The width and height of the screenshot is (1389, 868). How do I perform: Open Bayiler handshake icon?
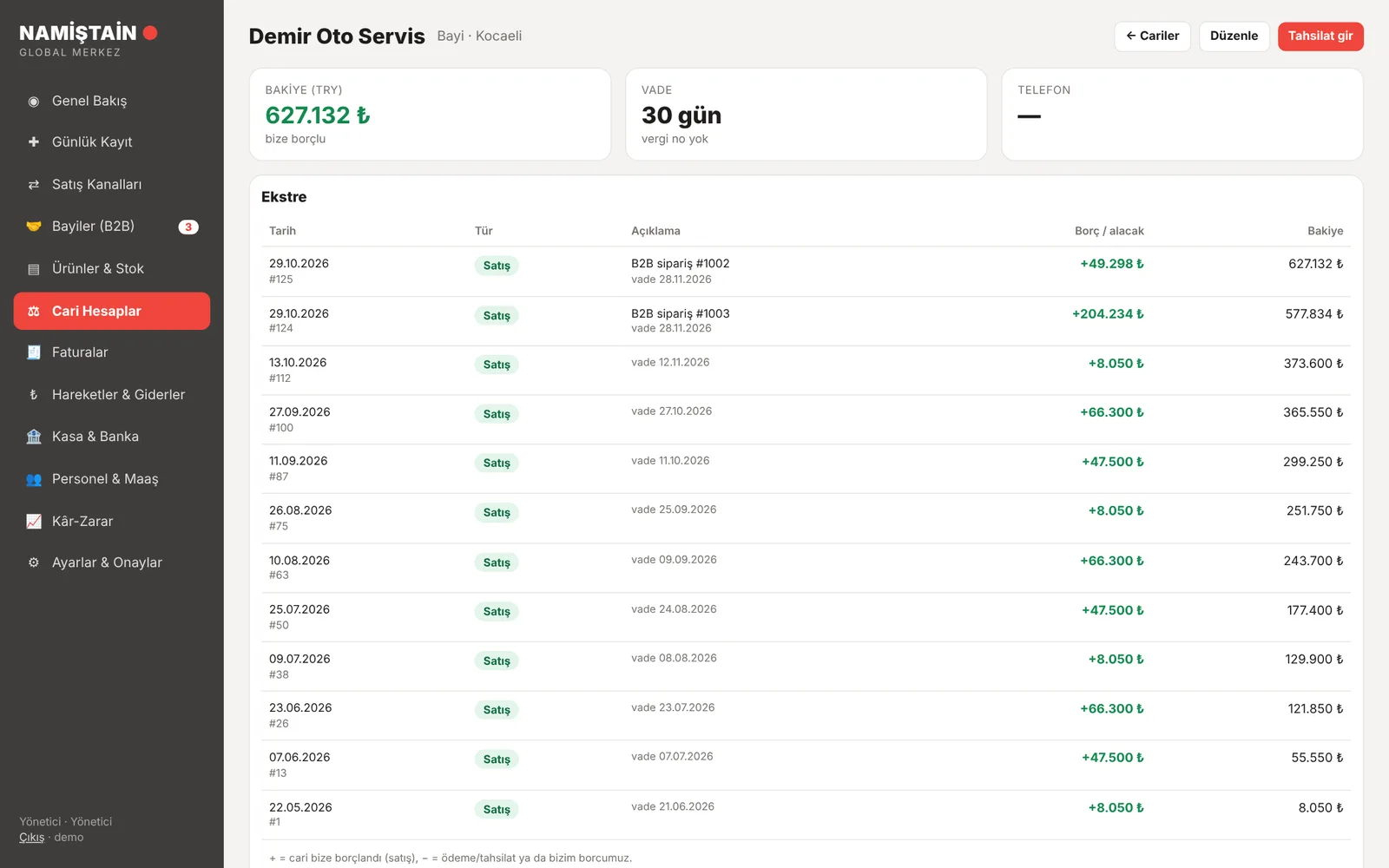34,227
